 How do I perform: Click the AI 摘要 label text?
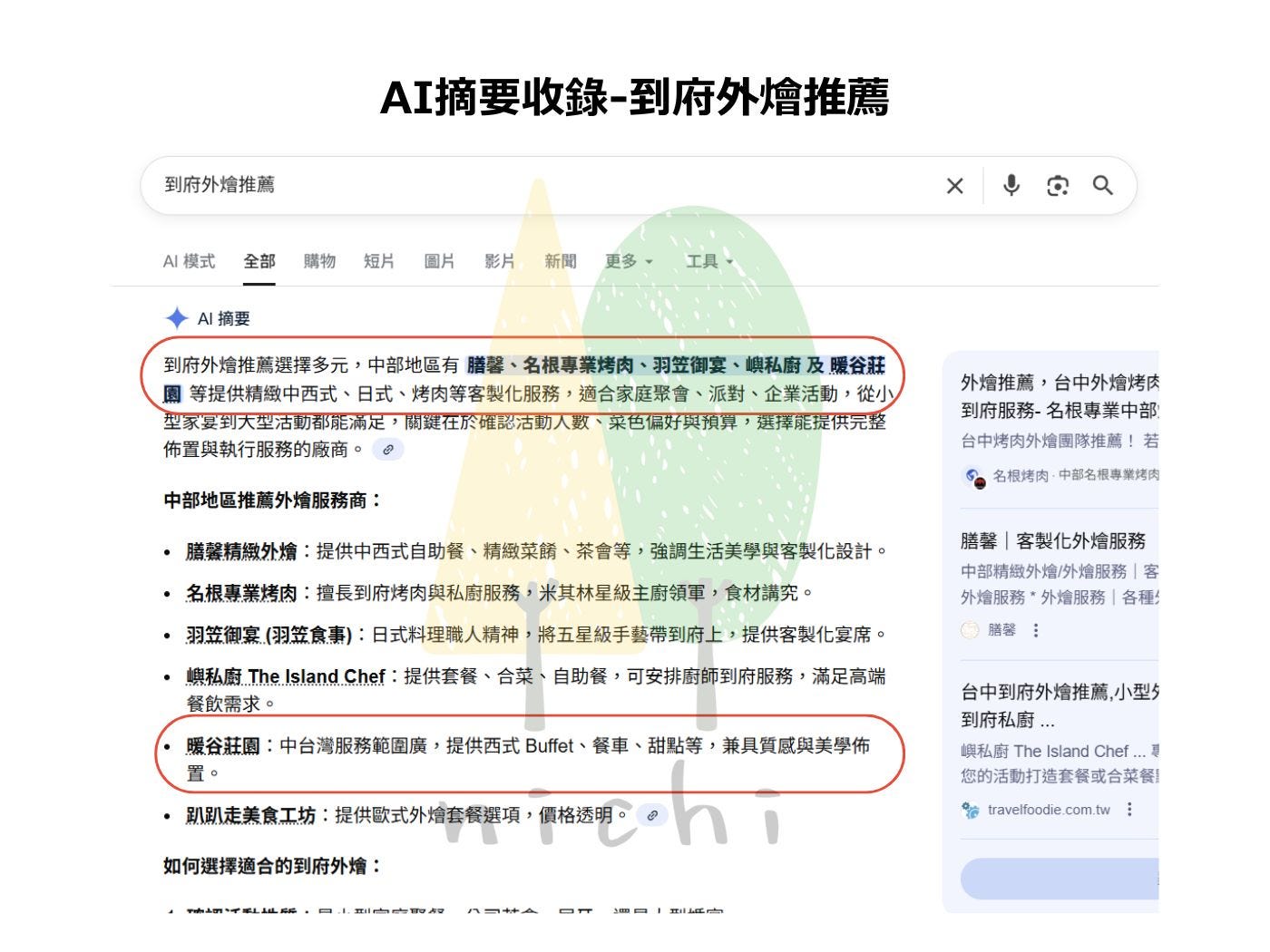point(223,319)
